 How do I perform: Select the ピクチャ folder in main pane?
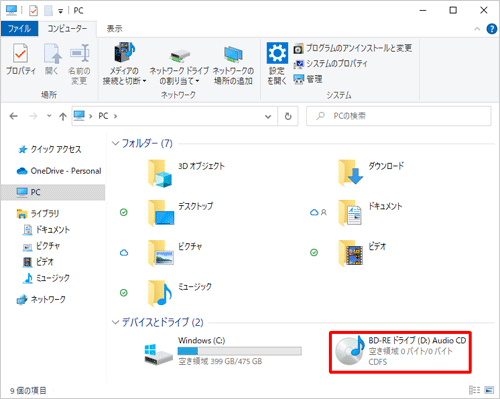175,253
